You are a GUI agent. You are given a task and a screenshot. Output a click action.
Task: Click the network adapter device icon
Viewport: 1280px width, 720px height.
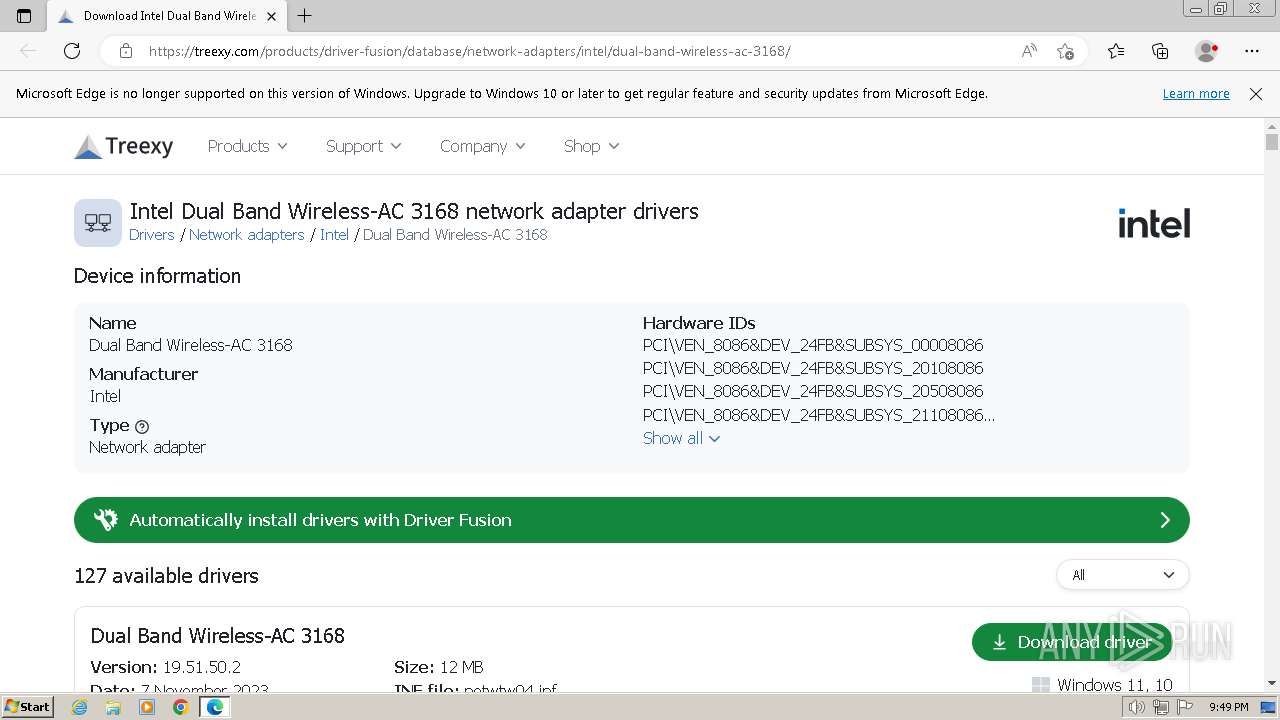(x=98, y=222)
